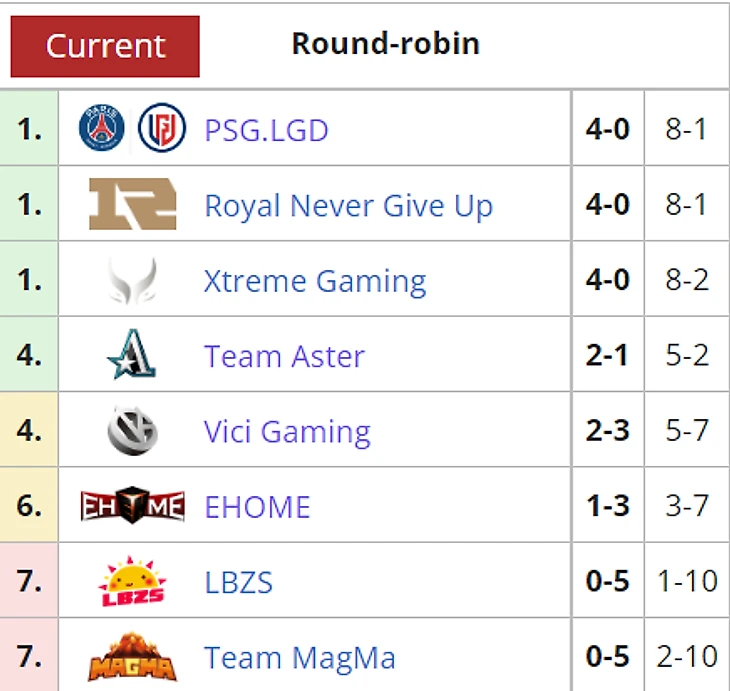
Task: Click the Team MagMa volcano logo
Action: (132, 657)
